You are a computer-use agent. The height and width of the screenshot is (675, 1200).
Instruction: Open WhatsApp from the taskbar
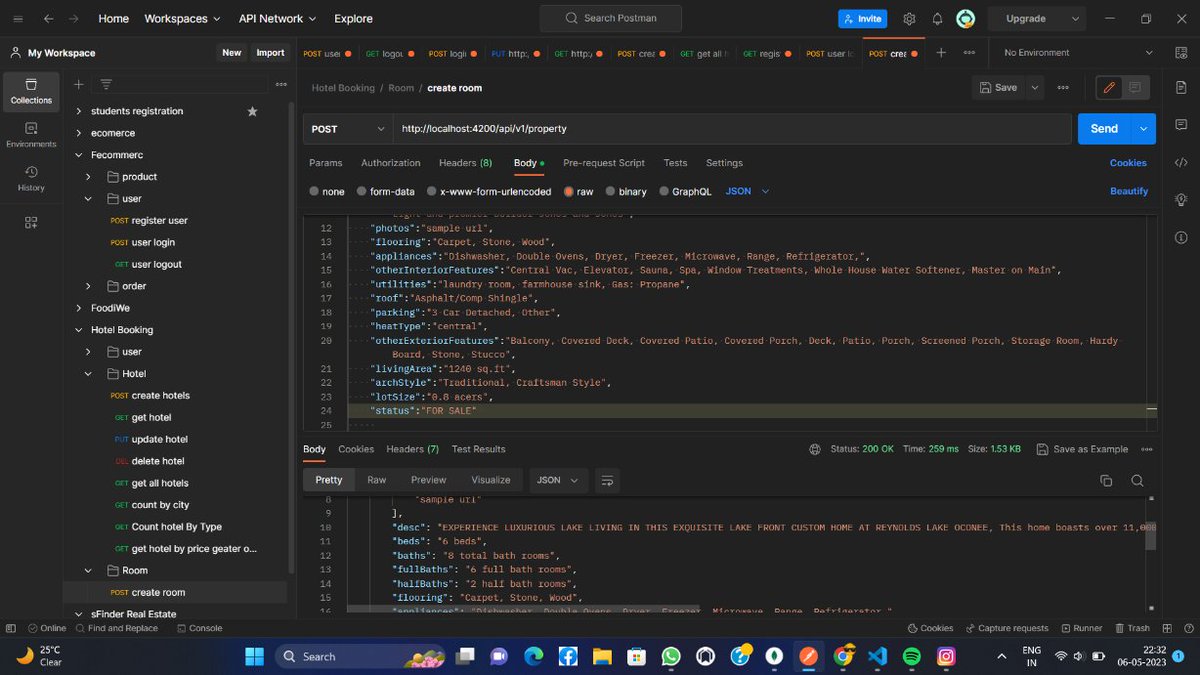(670, 656)
